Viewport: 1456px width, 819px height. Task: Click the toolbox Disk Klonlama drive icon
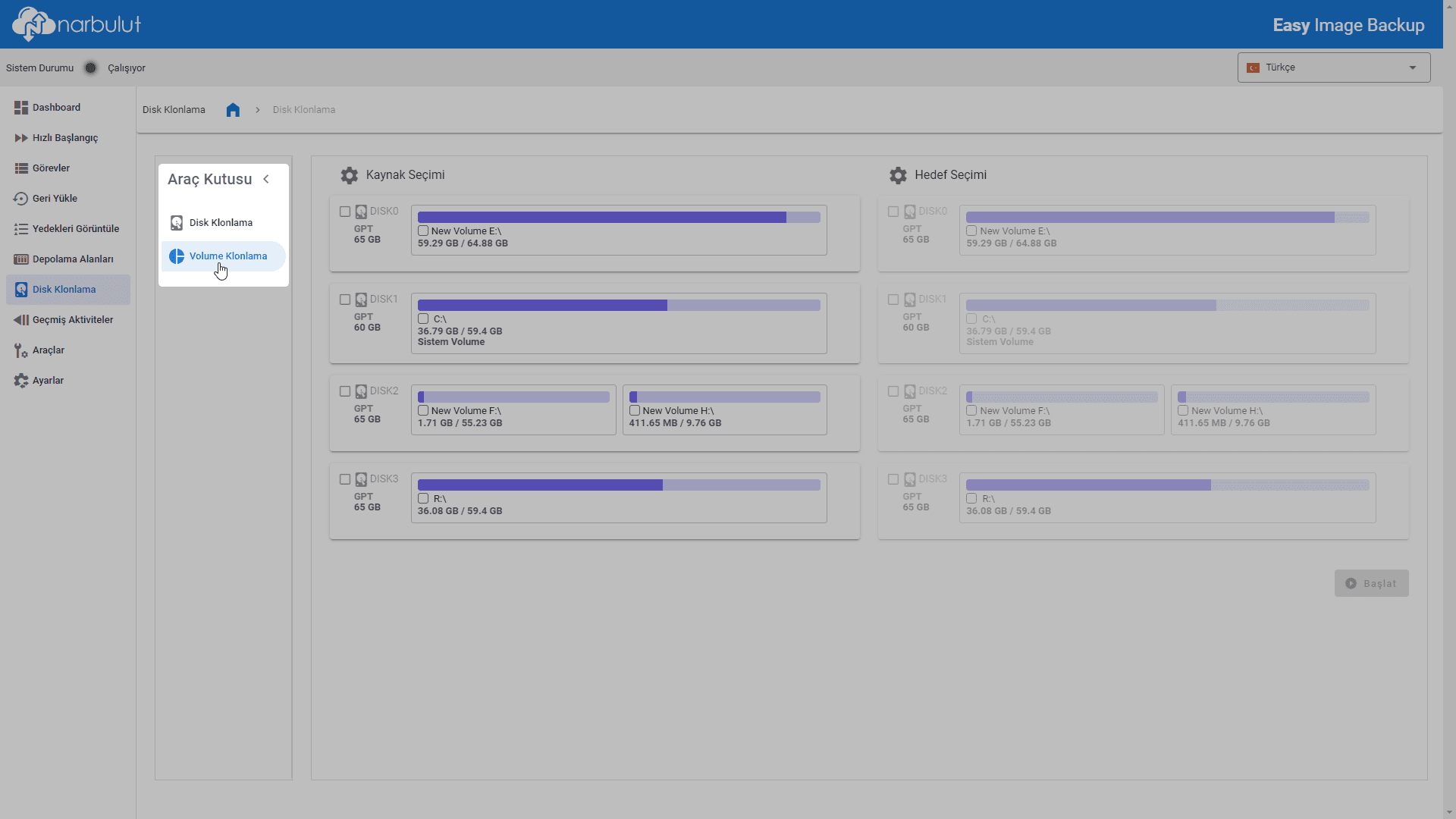(x=177, y=223)
